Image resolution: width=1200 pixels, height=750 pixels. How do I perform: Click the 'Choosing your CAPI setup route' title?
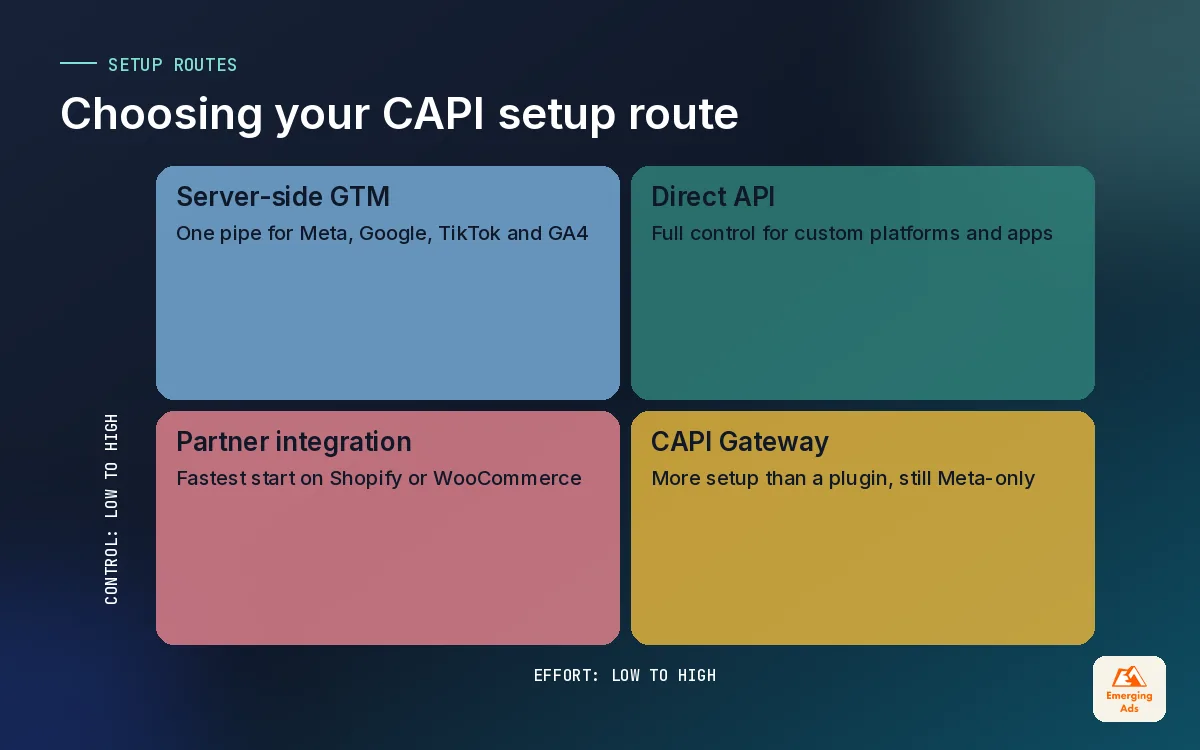399,114
